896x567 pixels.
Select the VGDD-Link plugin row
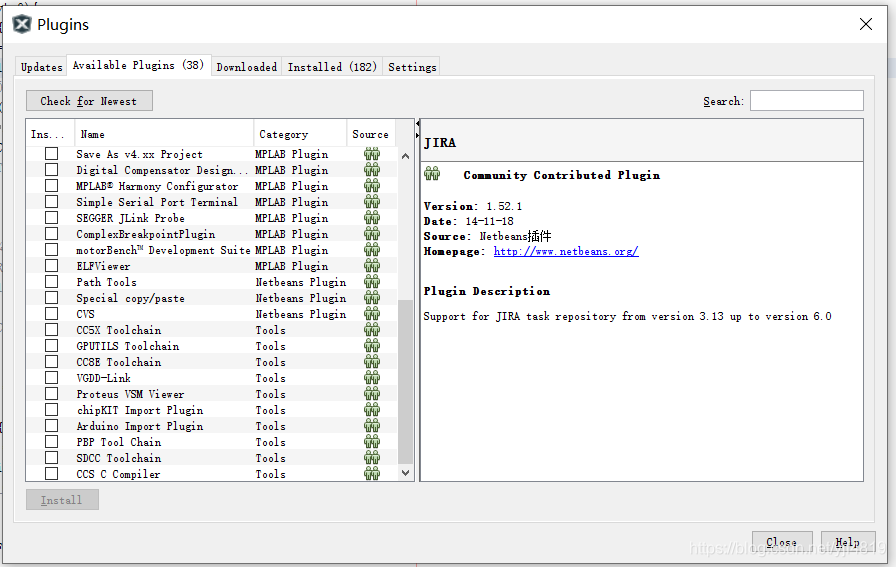[211, 378]
